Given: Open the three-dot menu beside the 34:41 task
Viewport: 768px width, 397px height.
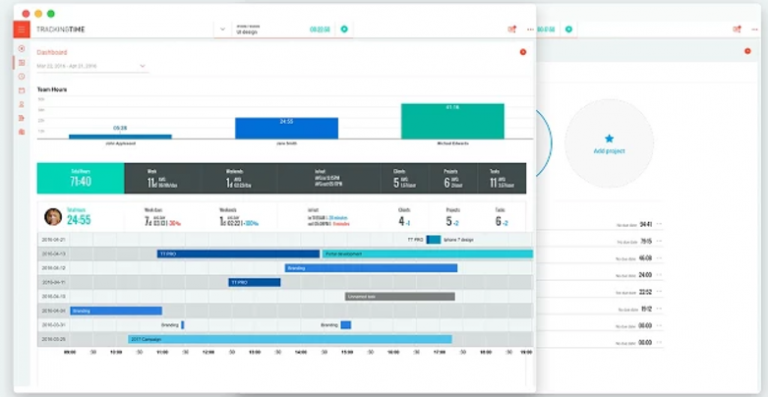Looking at the screenshot, I should (659, 224).
